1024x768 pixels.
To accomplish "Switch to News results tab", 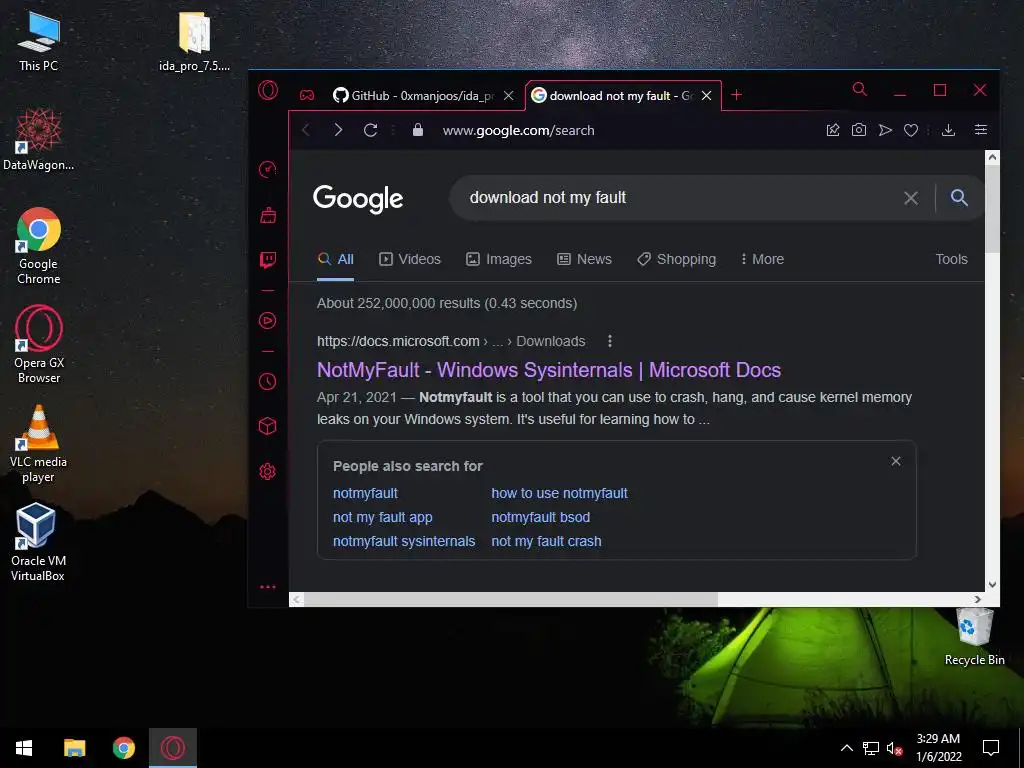I will click(x=584, y=259).
